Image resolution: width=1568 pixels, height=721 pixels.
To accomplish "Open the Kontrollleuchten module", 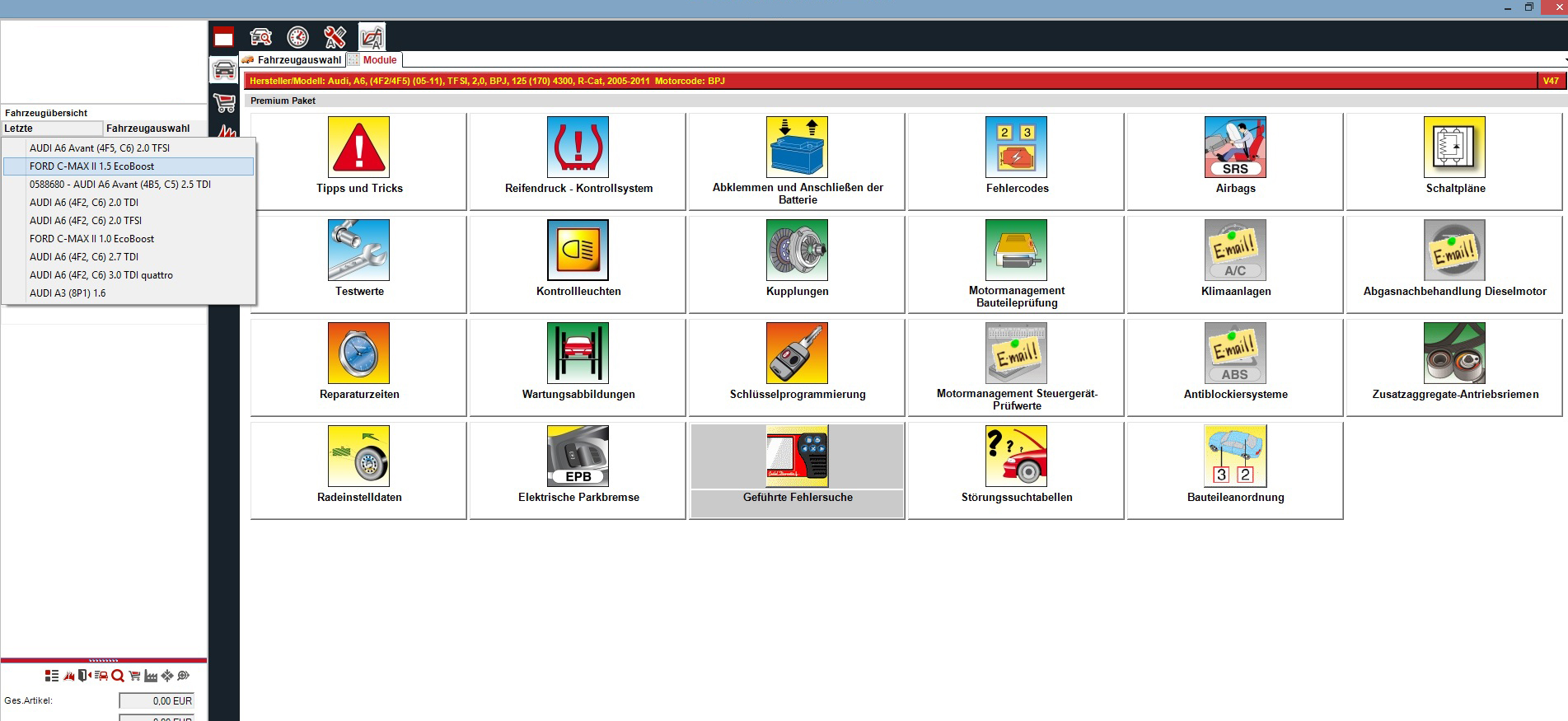I will [x=578, y=264].
